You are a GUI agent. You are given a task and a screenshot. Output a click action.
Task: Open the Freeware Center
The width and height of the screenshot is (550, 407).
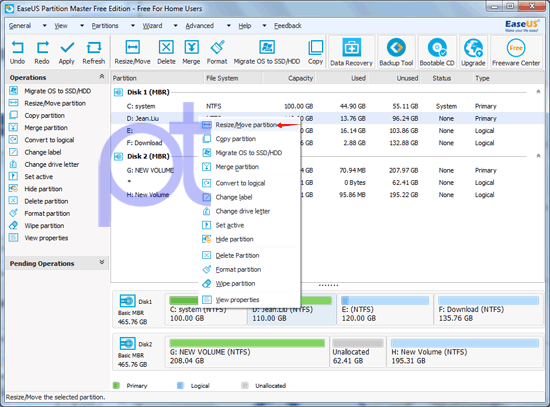click(x=516, y=52)
